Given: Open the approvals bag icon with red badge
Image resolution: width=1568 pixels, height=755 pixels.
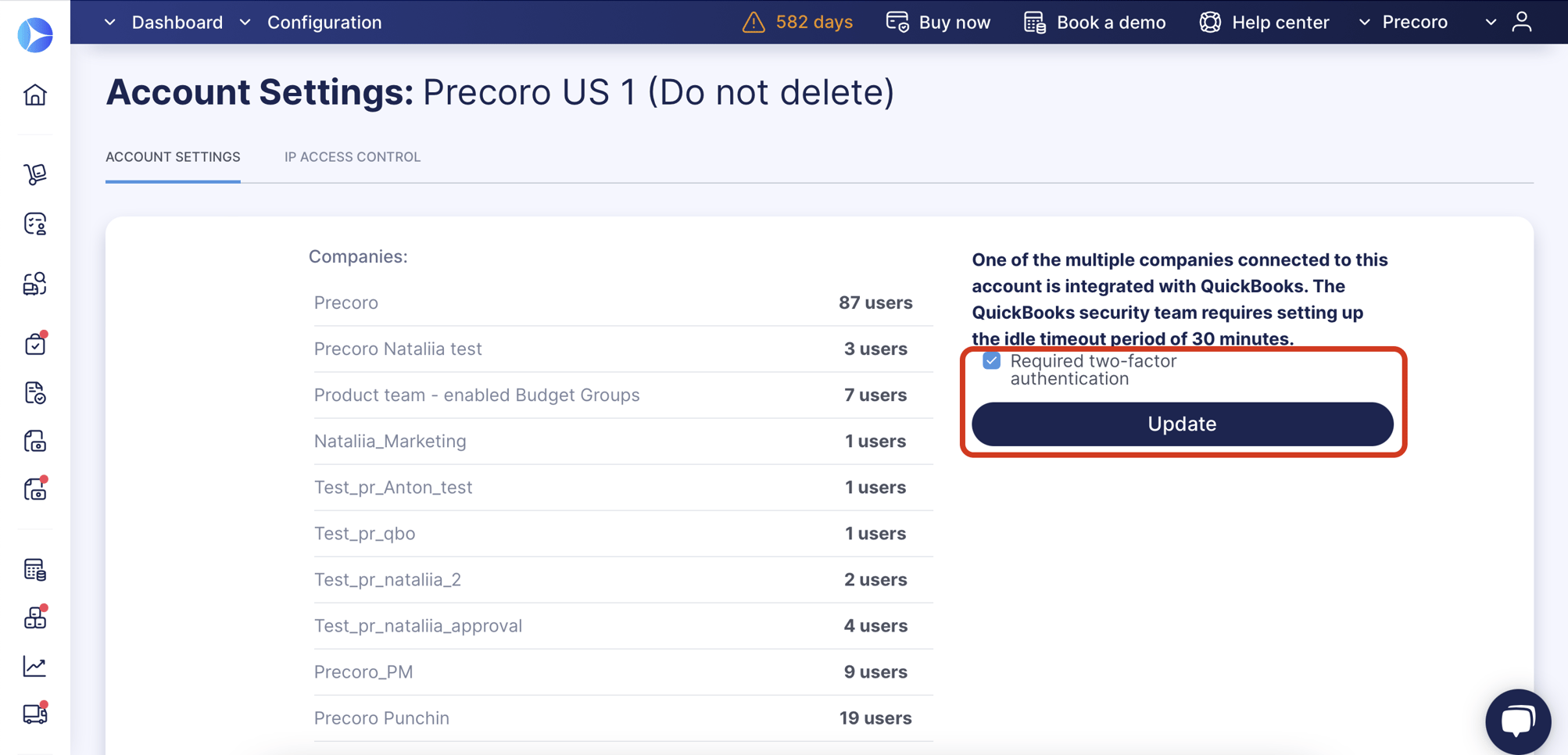Looking at the screenshot, I should pyautogui.click(x=35, y=344).
